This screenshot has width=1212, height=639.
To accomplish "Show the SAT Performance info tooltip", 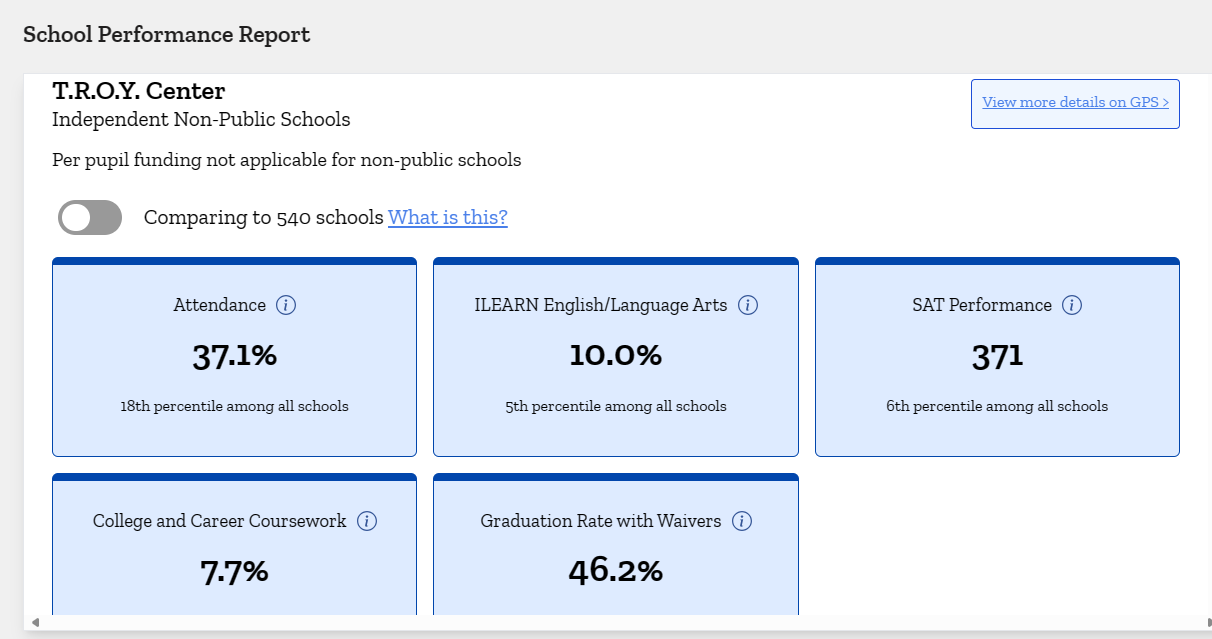I will click(1072, 305).
